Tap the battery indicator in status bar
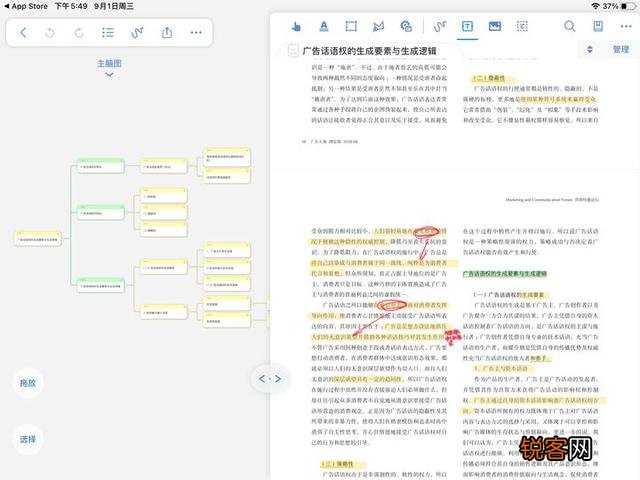 [x=629, y=6]
